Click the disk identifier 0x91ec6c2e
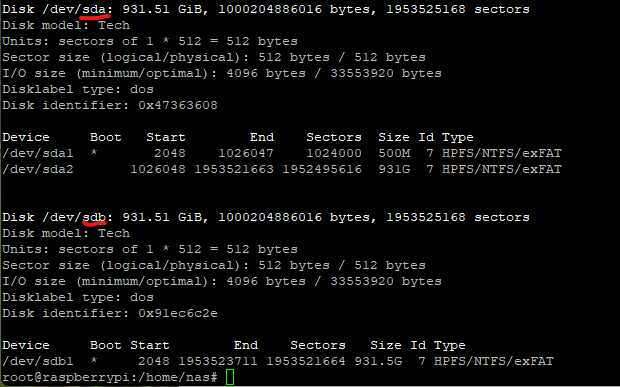Image resolution: width=620 pixels, height=387 pixels. point(178,313)
